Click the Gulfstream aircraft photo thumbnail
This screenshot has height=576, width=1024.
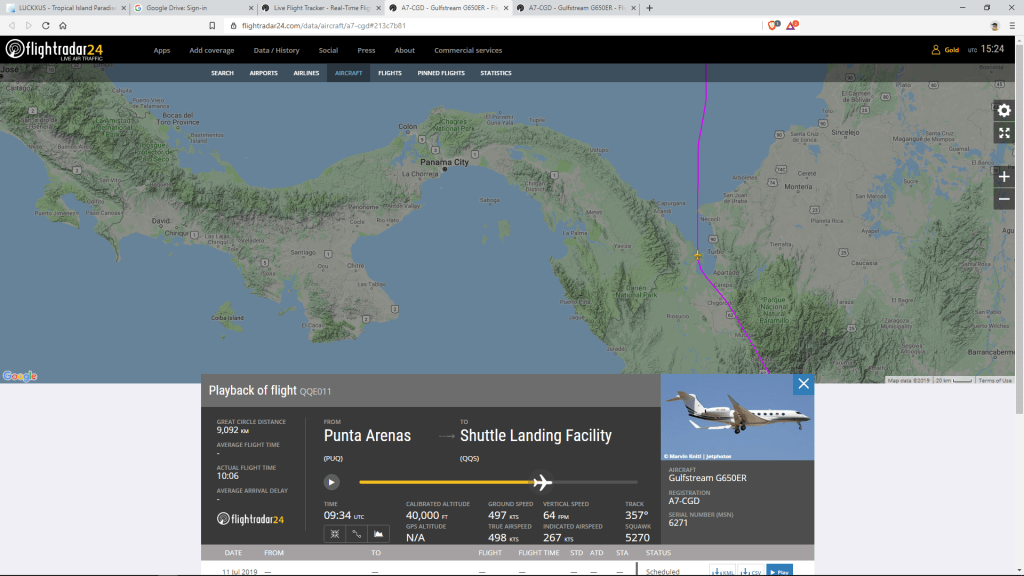(x=737, y=417)
